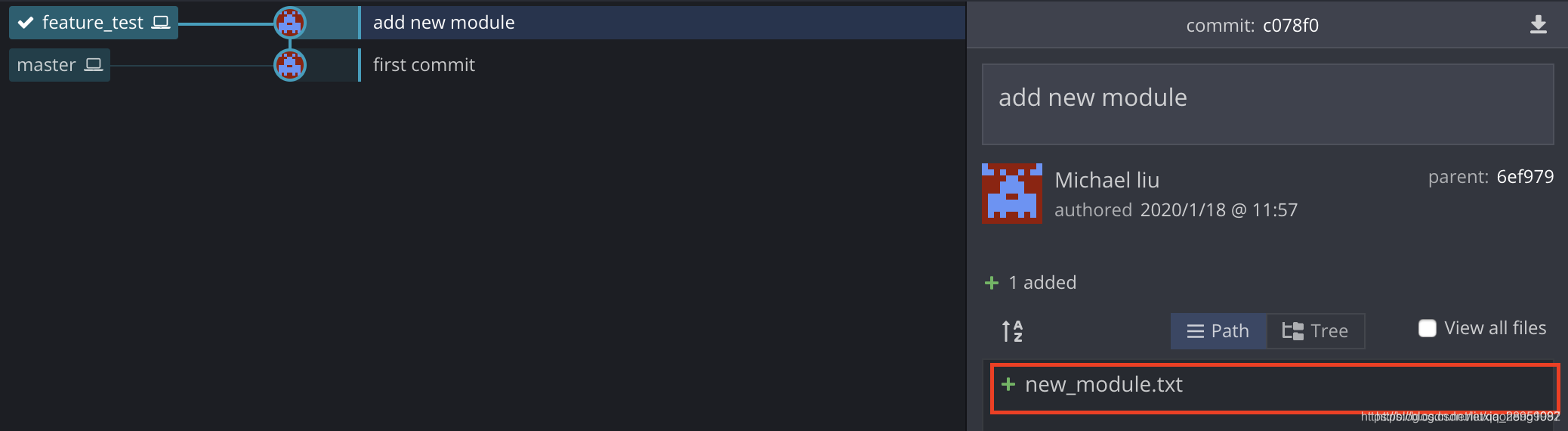Click the alphabetical sort order icon
This screenshot has width=1568, height=431.
[1012, 331]
